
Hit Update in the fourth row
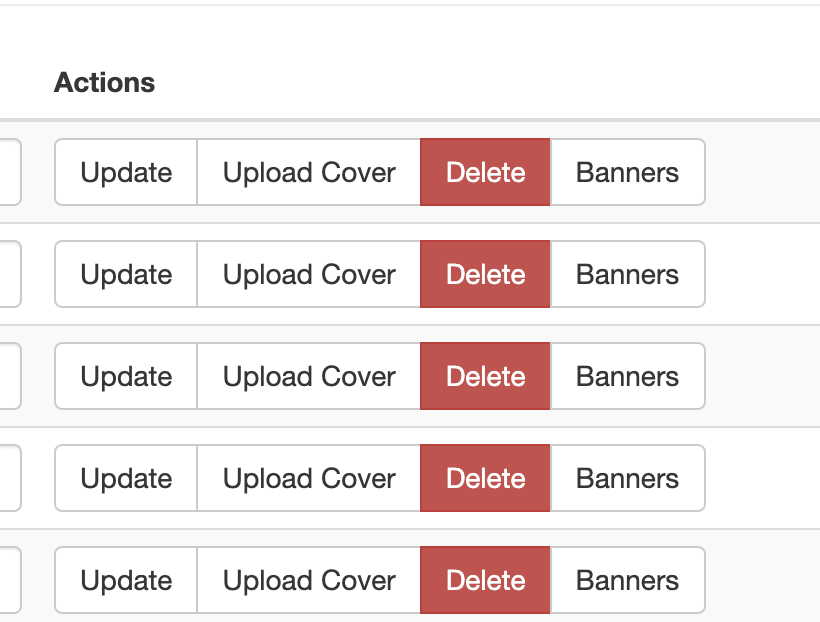pos(126,478)
